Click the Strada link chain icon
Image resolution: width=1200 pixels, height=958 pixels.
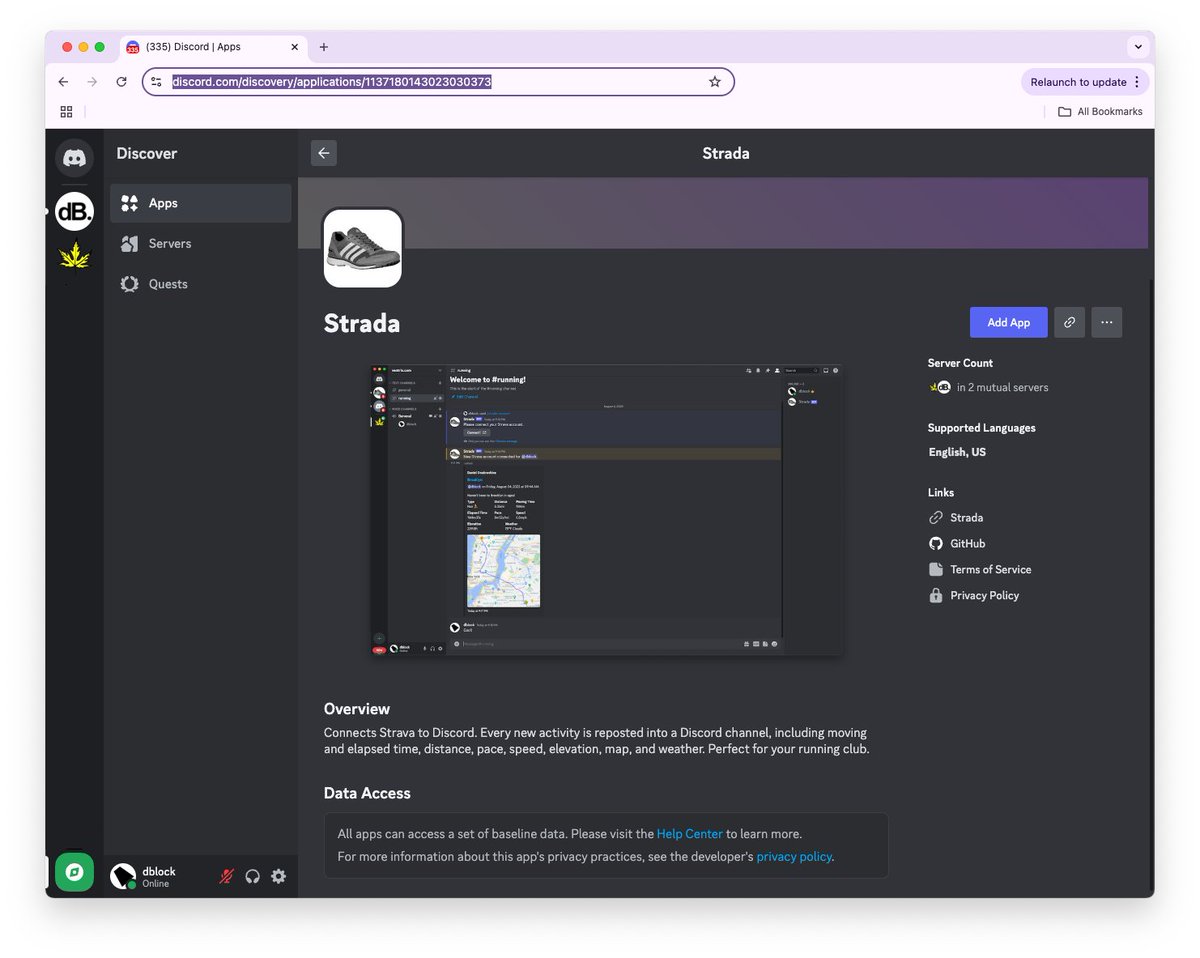[936, 518]
